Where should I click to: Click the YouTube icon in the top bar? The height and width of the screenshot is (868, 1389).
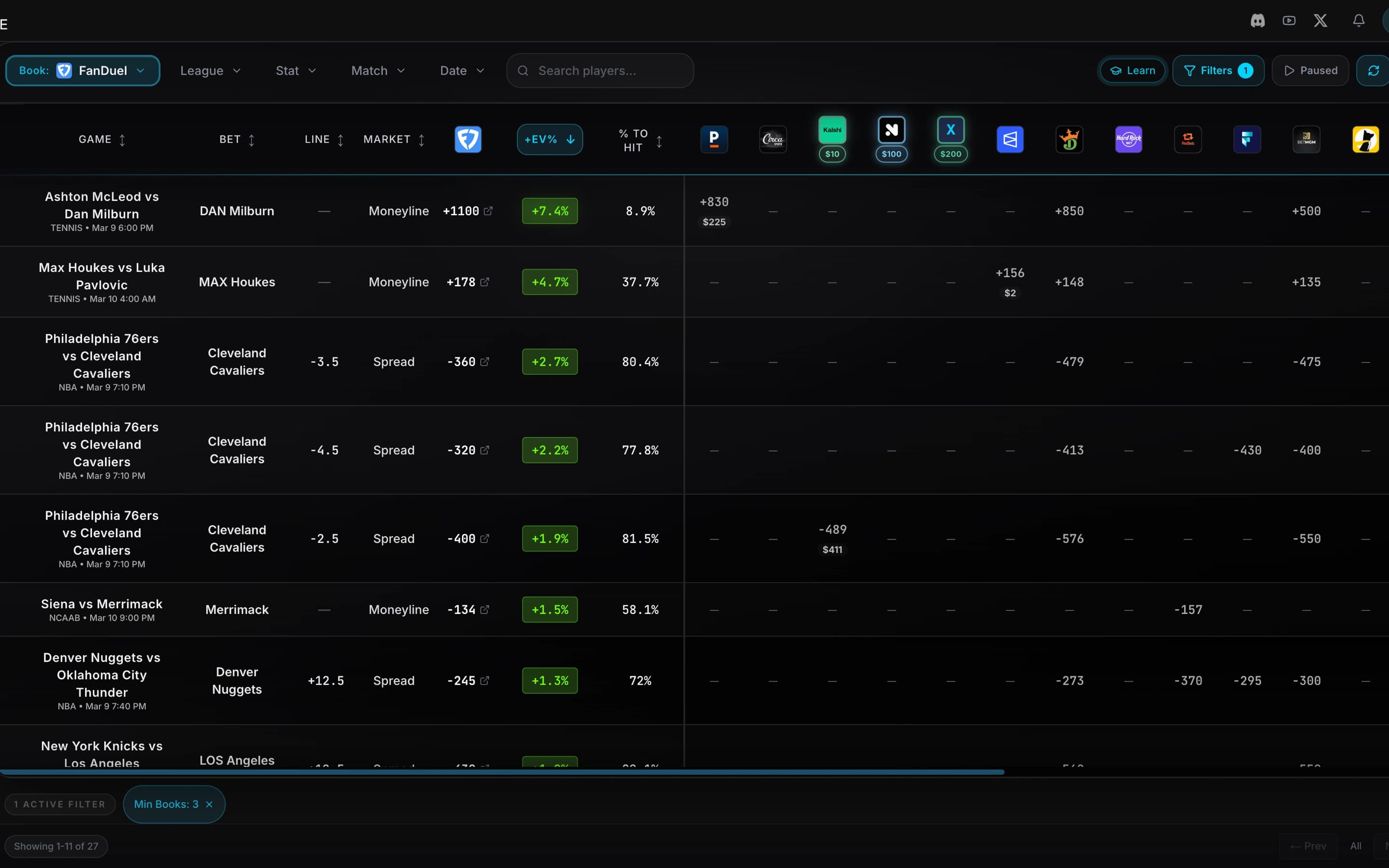pos(1289,20)
